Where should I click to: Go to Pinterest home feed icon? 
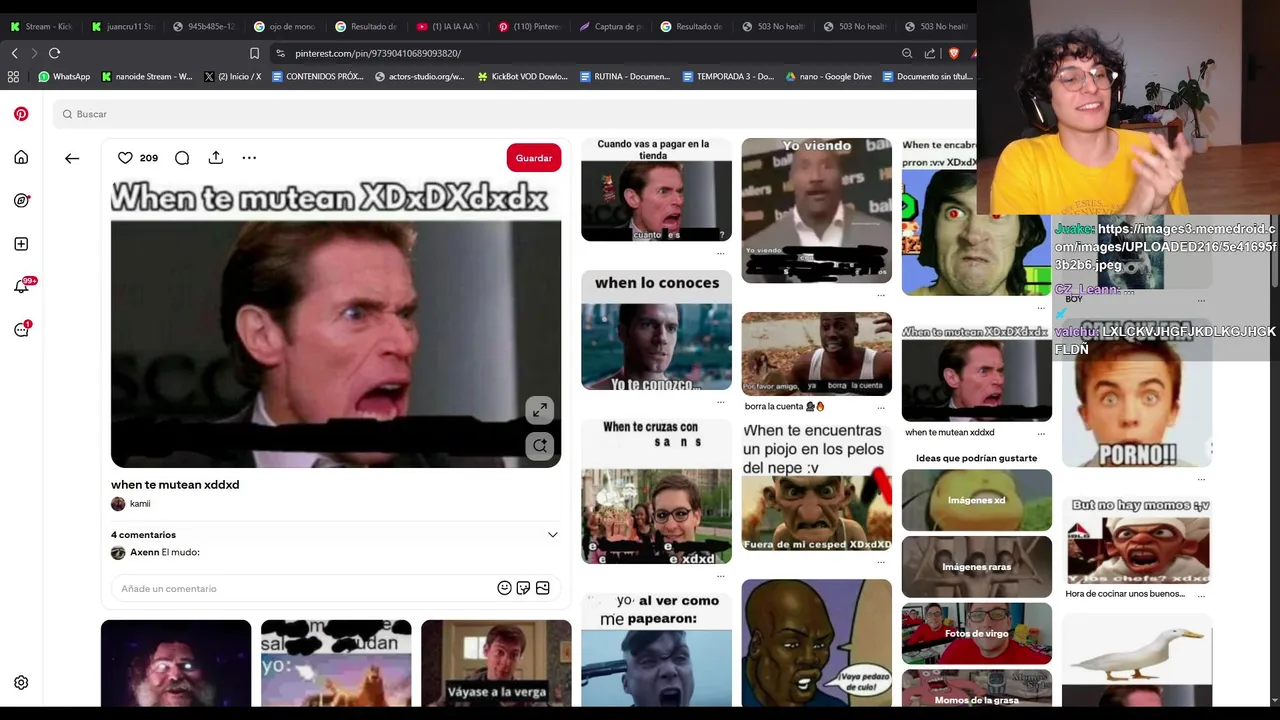(x=21, y=157)
